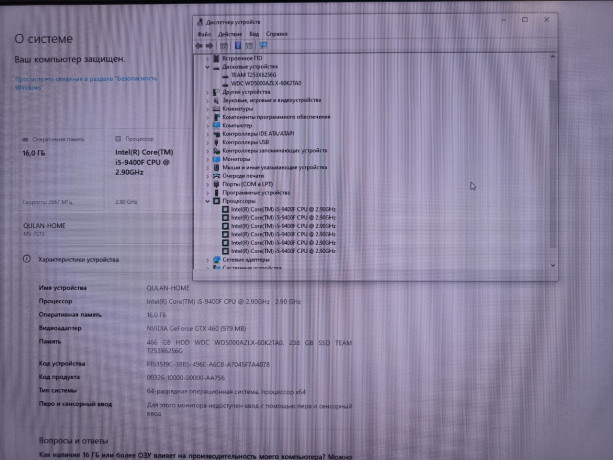Select the Процессор Intel Core i5-9400F card

click(150, 170)
